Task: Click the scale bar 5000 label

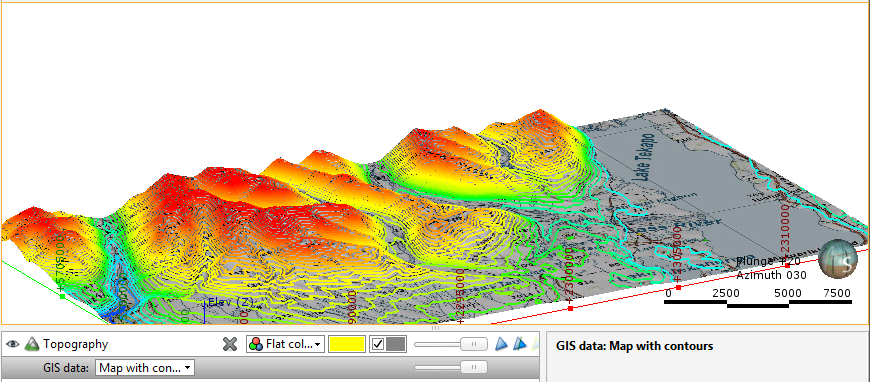Action: pos(788,293)
